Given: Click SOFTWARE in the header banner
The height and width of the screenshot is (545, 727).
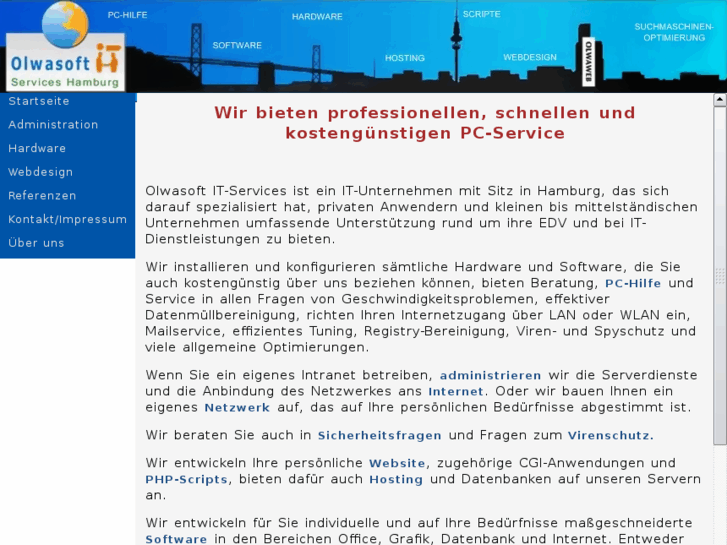Looking at the screenshot, I should (x=237, y=45).
